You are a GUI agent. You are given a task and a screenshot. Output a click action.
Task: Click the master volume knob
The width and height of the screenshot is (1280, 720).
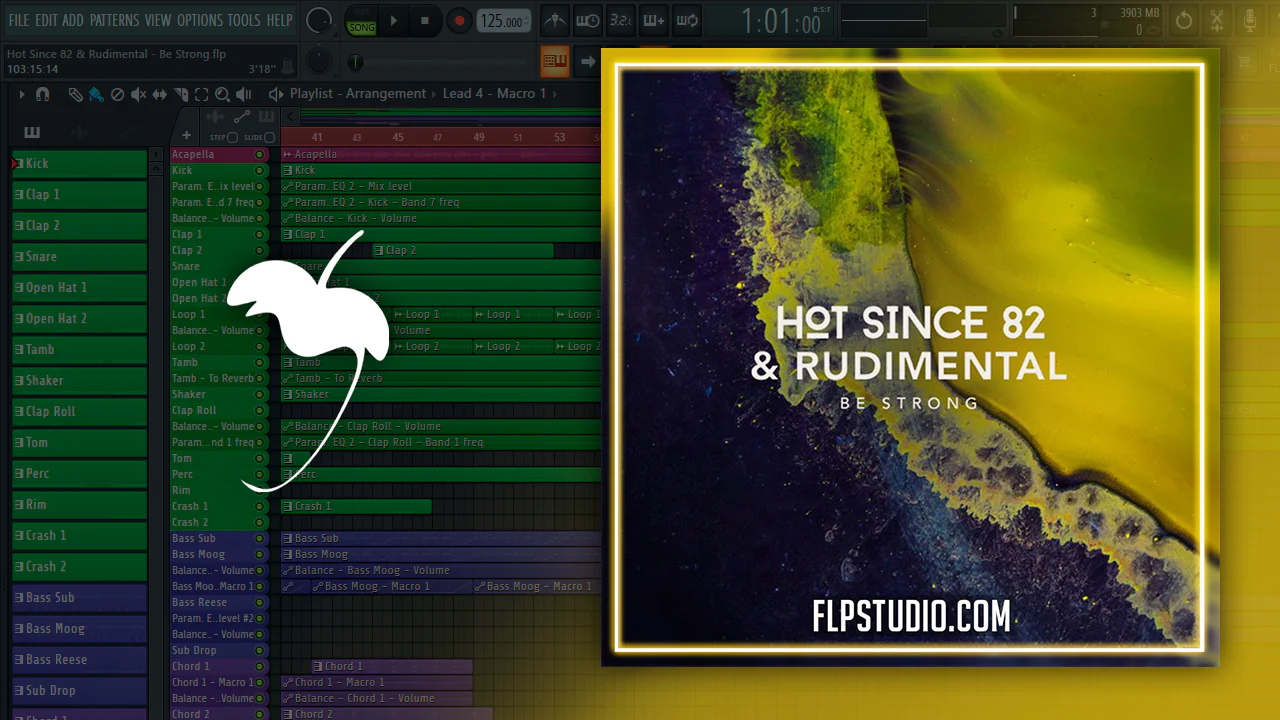tap(319, 20)
